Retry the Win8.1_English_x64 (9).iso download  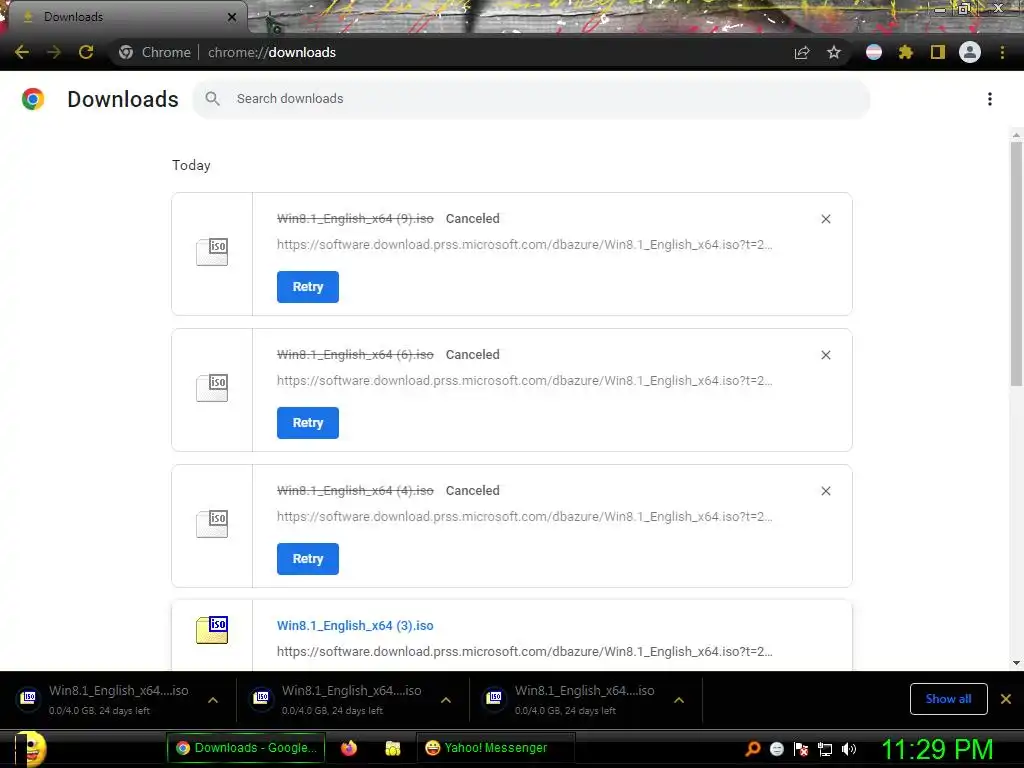pyautogui.click(x=308, y=287)
